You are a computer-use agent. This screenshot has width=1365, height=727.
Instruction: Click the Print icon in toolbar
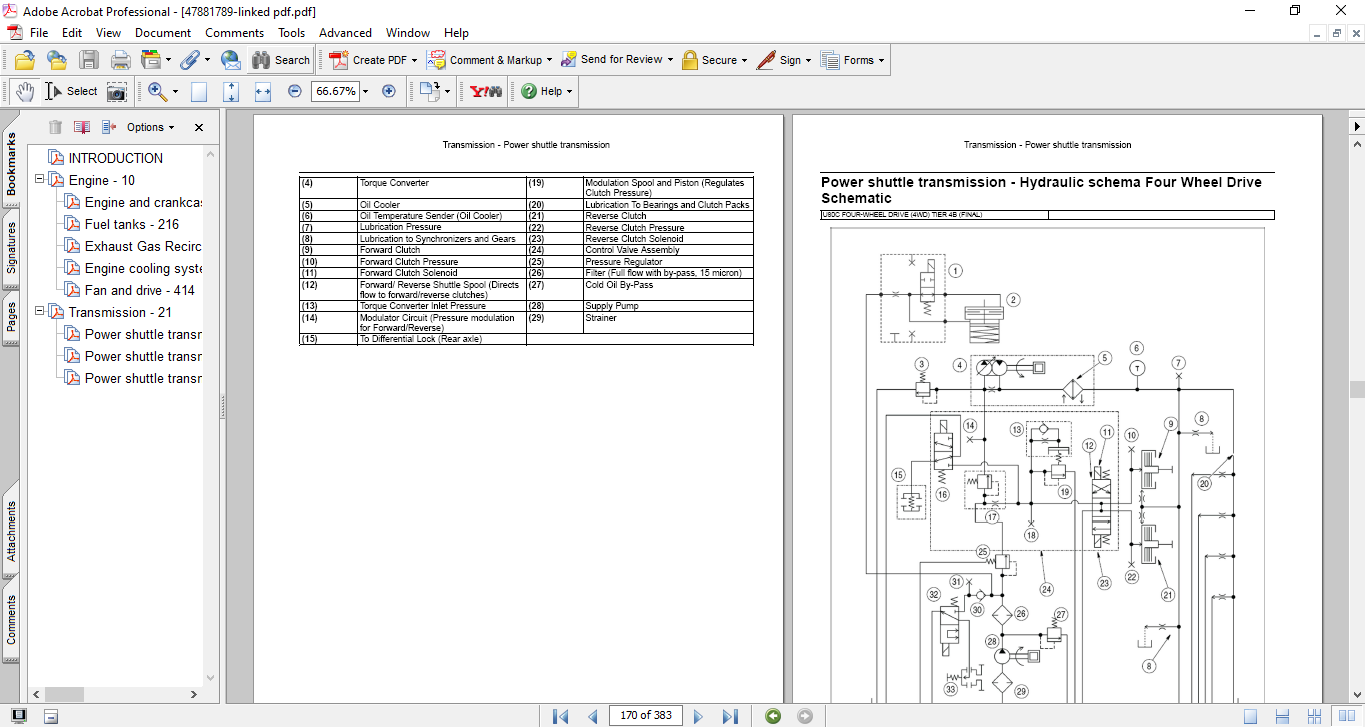(x=120, y=60)
